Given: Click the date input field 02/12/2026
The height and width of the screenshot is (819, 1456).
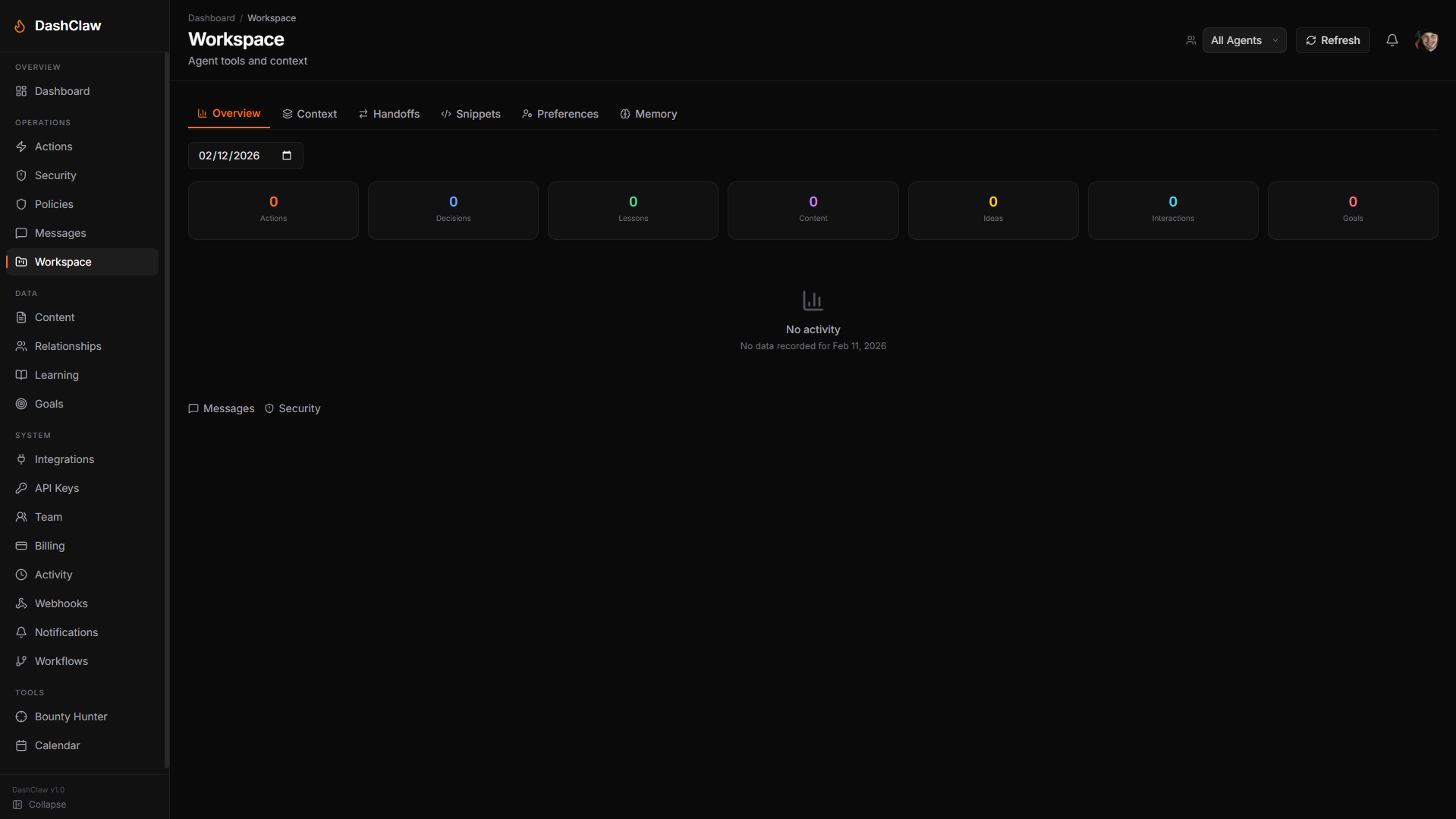Looking at the screenshot, I should pos(230,156).
